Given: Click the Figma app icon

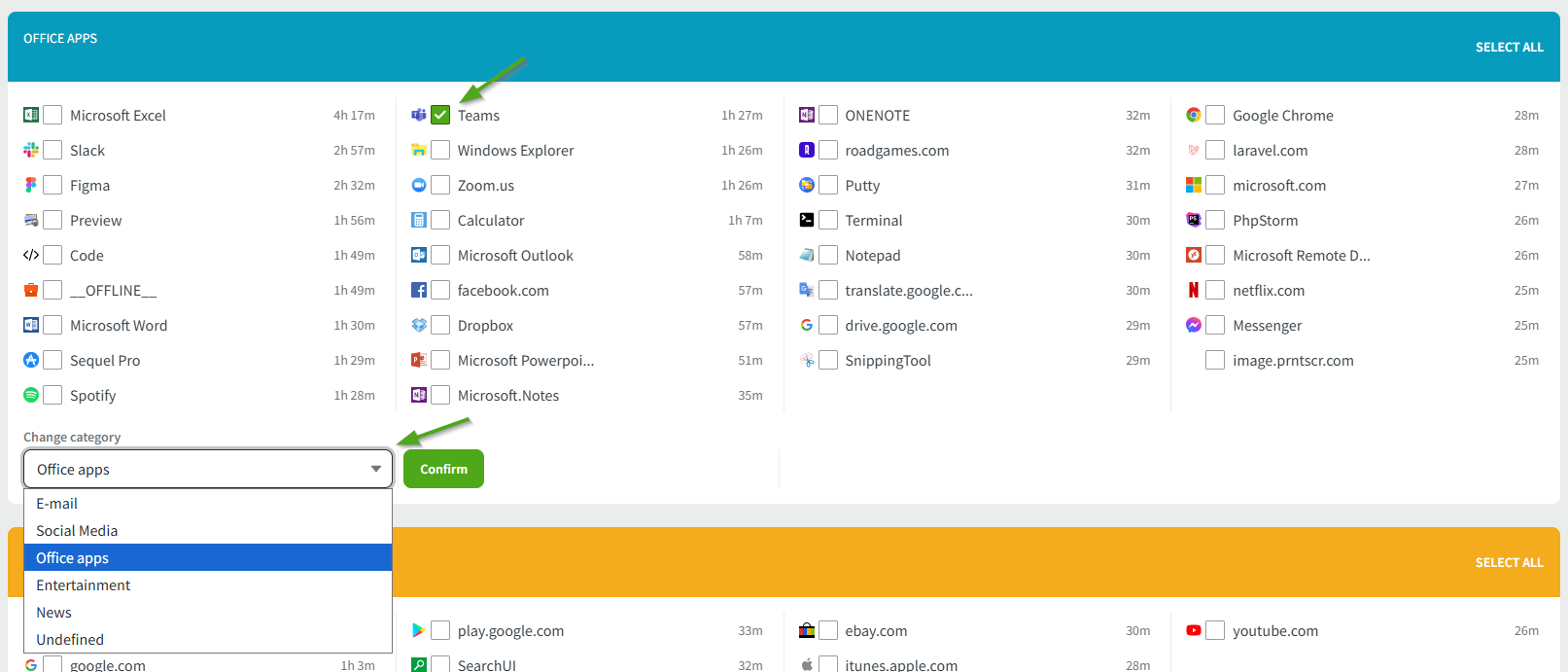Looking at the screenshot, I should (x=31, y=185).
